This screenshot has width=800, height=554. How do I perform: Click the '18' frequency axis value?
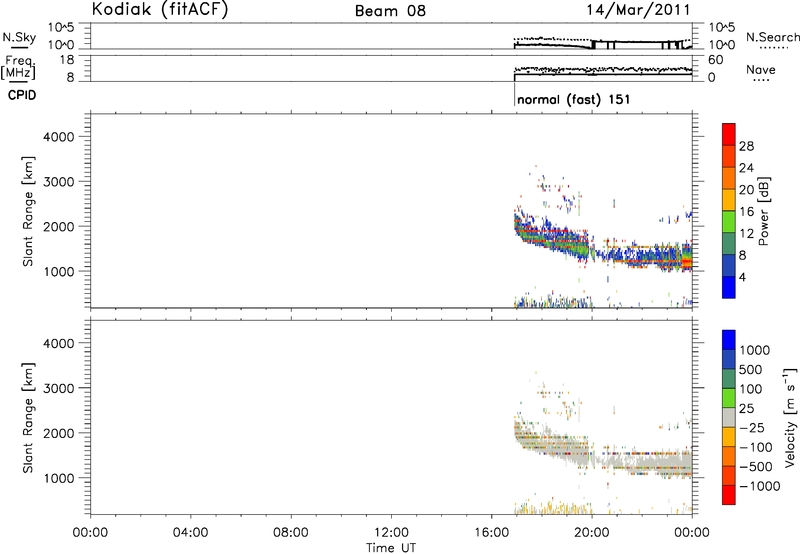[x=66, y=60]
